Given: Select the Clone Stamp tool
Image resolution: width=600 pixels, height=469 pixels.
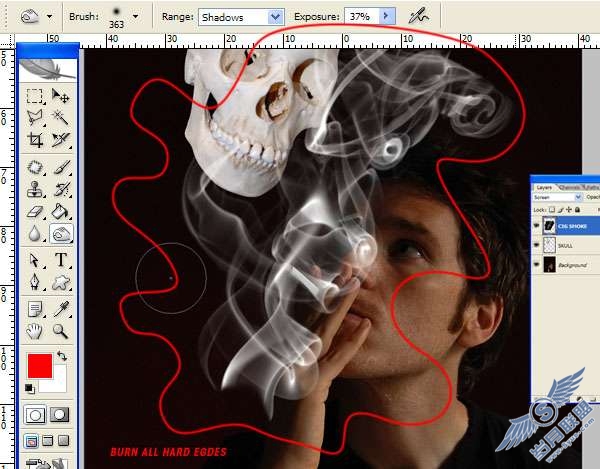Looking at the screenshot, I should click(x=35, y=189).
